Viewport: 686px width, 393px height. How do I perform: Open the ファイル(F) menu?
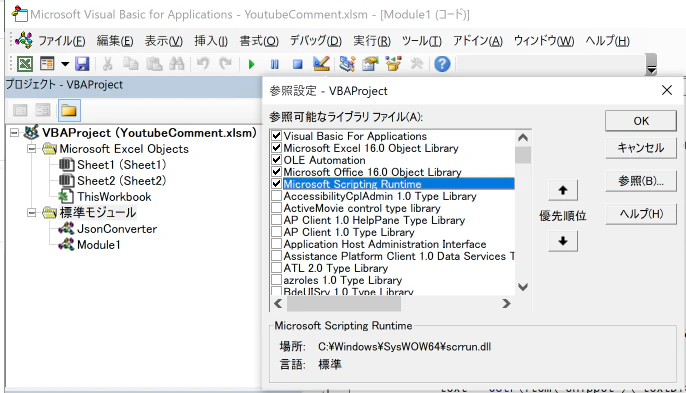pyautogui.click(x=62, y=41)
